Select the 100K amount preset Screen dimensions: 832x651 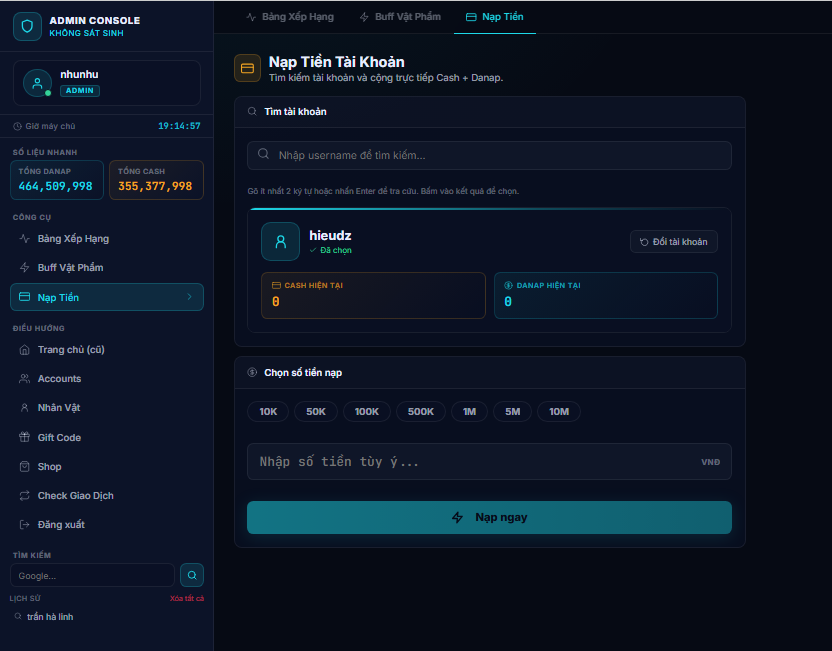point(367,412)
